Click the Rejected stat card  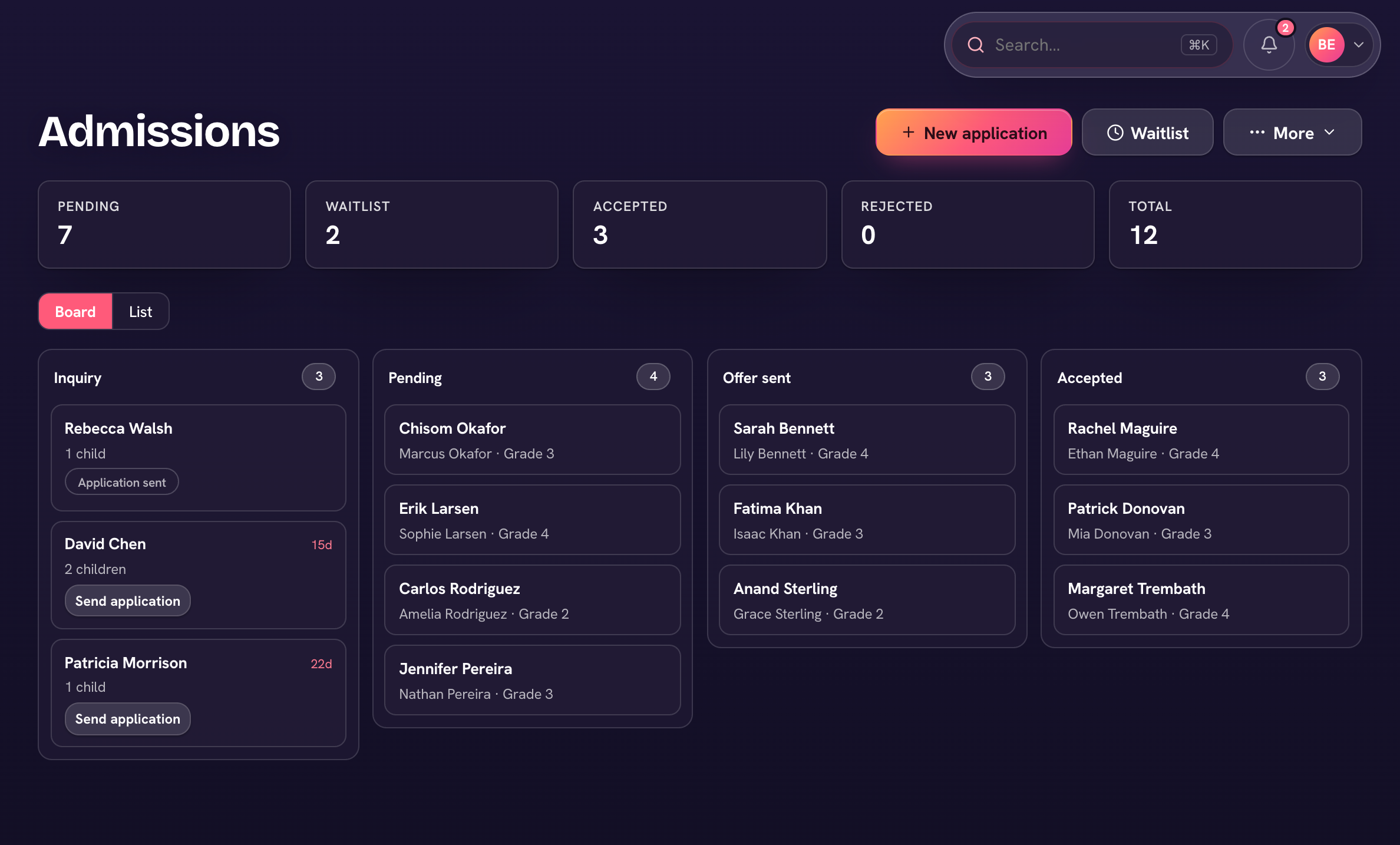pyautogui.click(x=968, y=225)
